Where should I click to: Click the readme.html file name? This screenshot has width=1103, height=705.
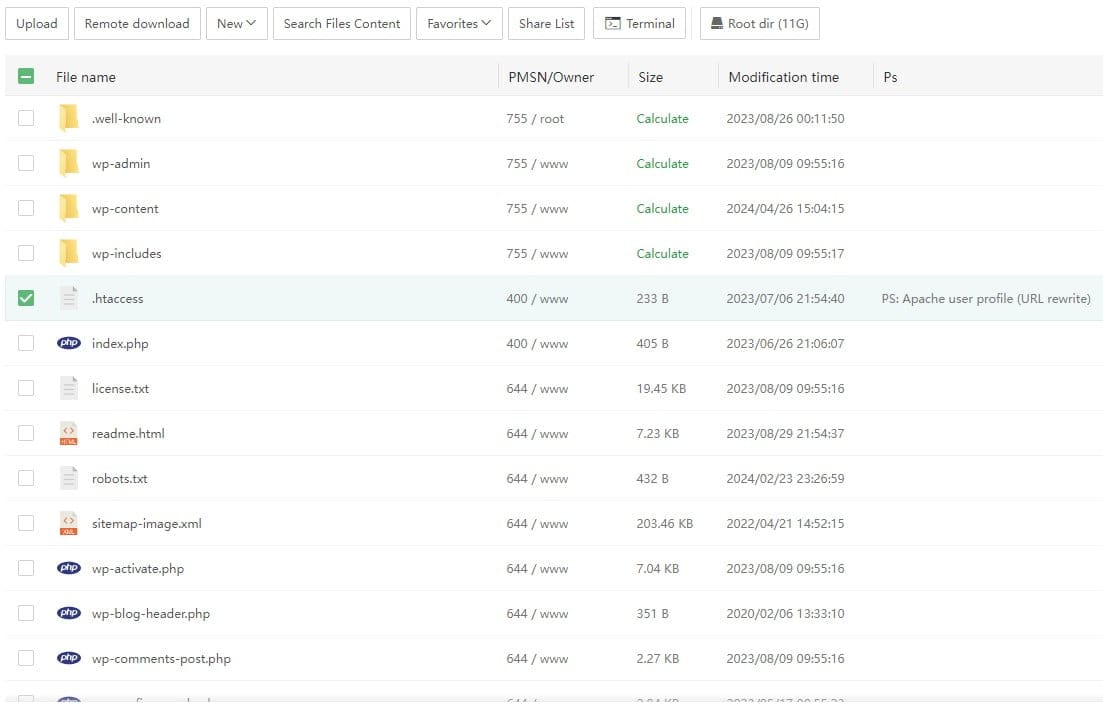pos(128,433)
